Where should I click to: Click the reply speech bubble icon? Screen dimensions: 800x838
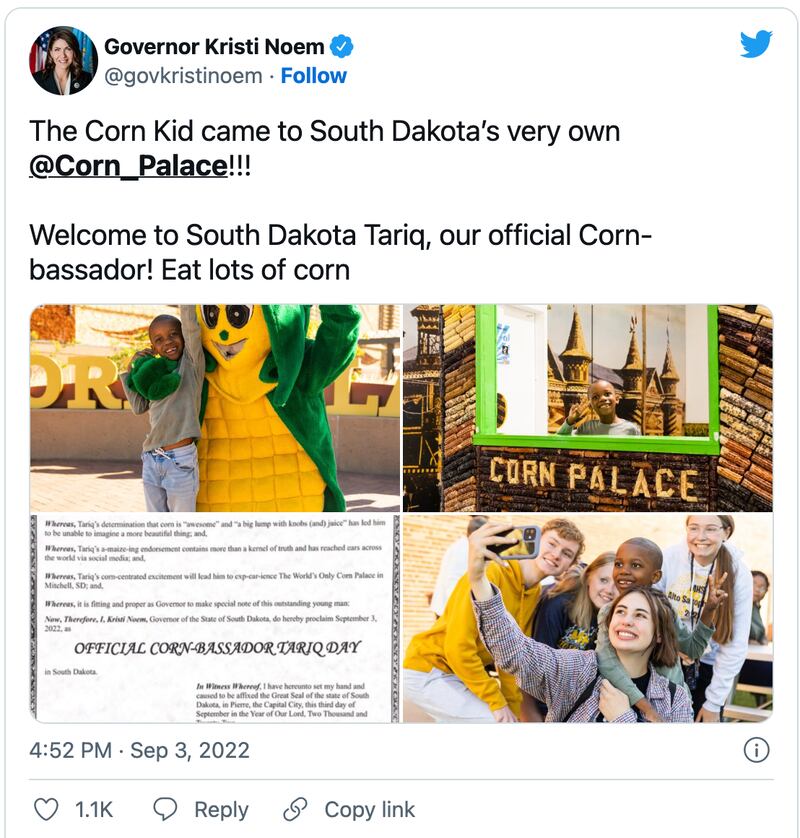click(x=165, y=809)
